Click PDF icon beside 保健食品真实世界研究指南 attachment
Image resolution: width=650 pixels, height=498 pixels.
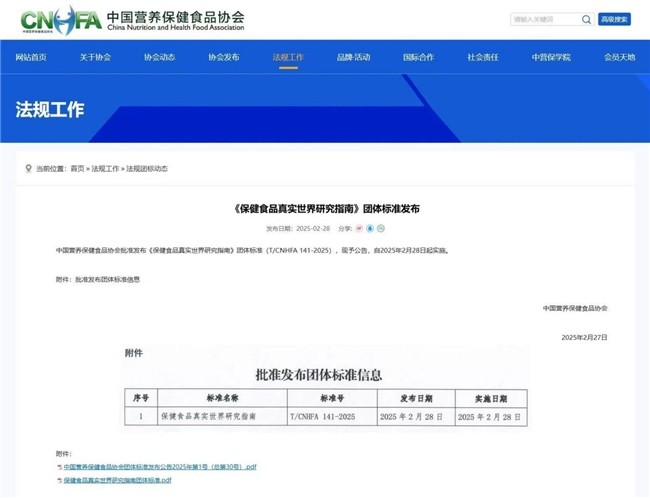[60, 480]
